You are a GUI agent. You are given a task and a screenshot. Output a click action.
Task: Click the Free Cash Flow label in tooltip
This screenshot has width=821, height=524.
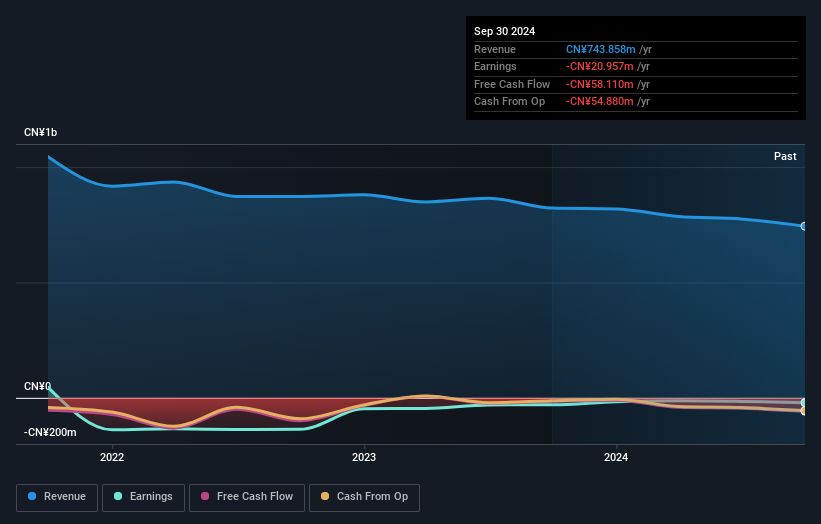point(512,84)
